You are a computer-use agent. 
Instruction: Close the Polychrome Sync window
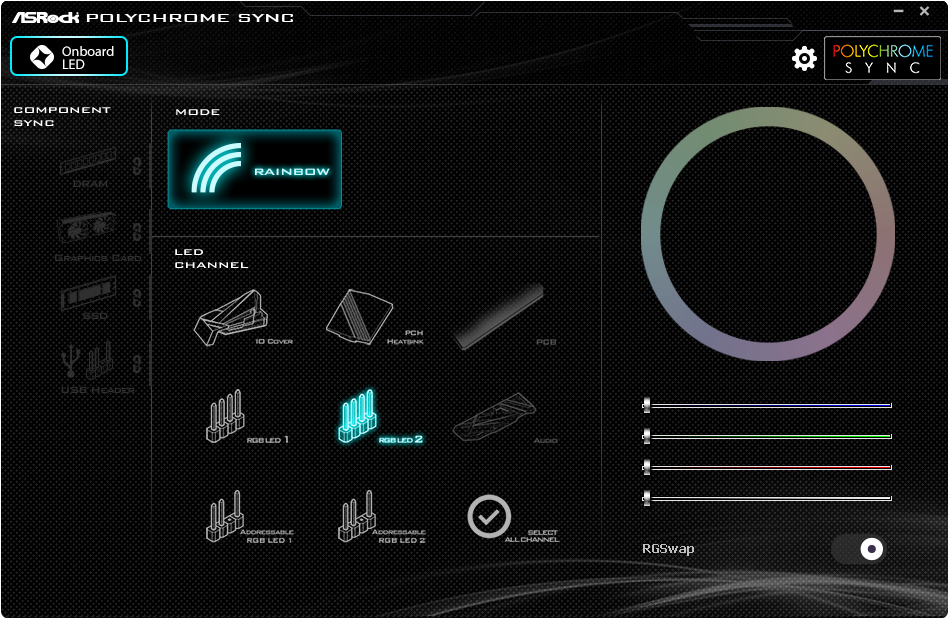tap(925, 11)
